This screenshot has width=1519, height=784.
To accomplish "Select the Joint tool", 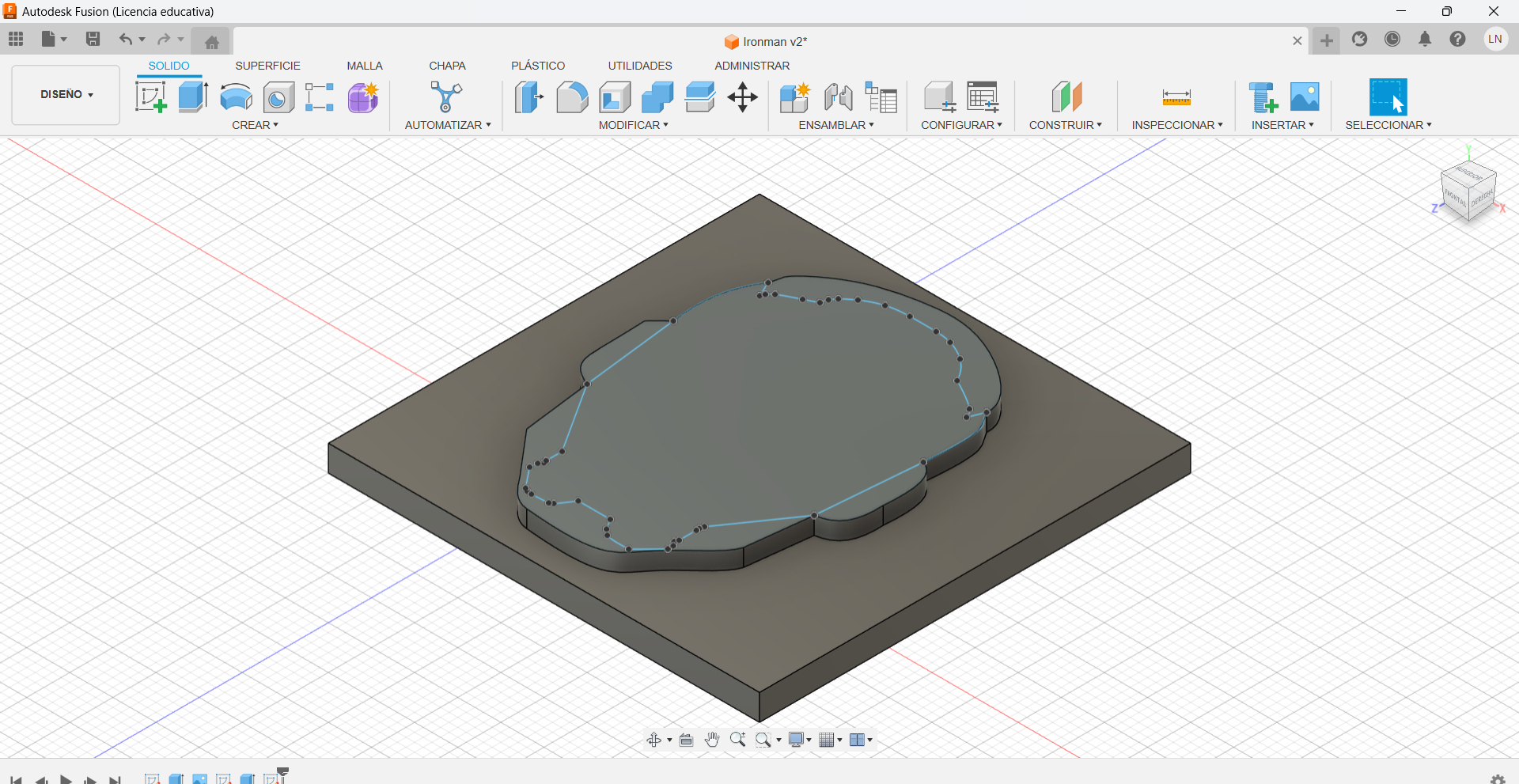I will coord(838,97).
